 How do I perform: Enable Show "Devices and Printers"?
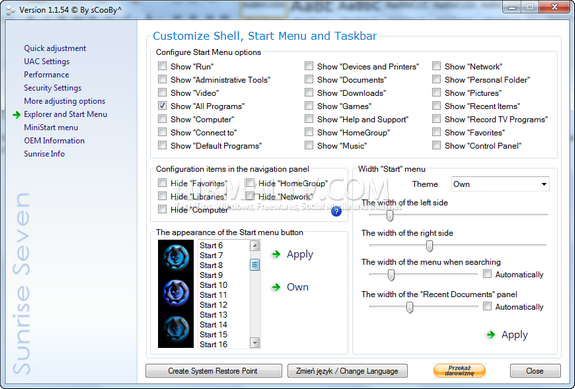[x=309, y=66]
